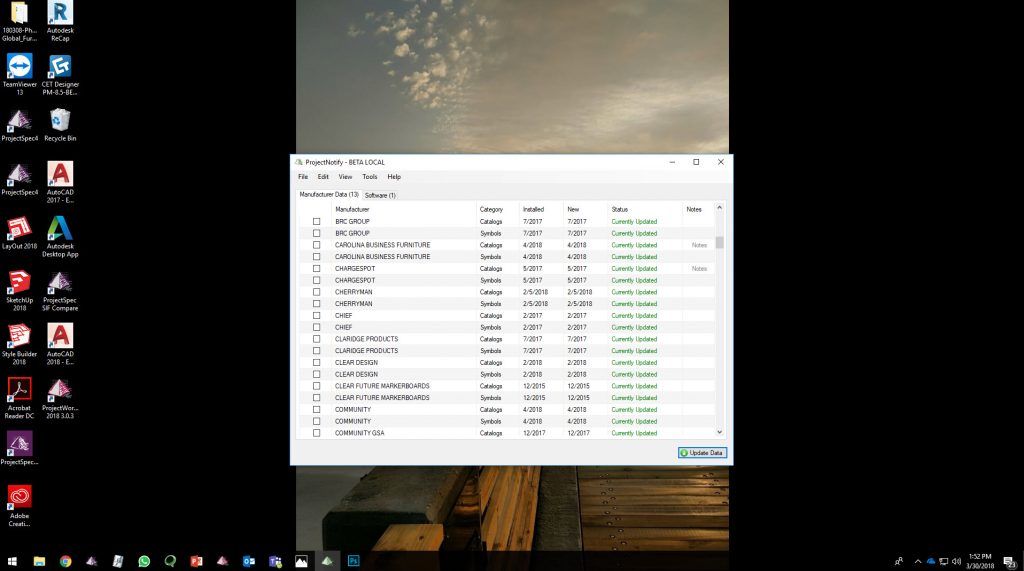Screen dimensions: 1024x571
Task: Open the TeamViewer 13 desktop icon
Action: click(x=19, y=67)
